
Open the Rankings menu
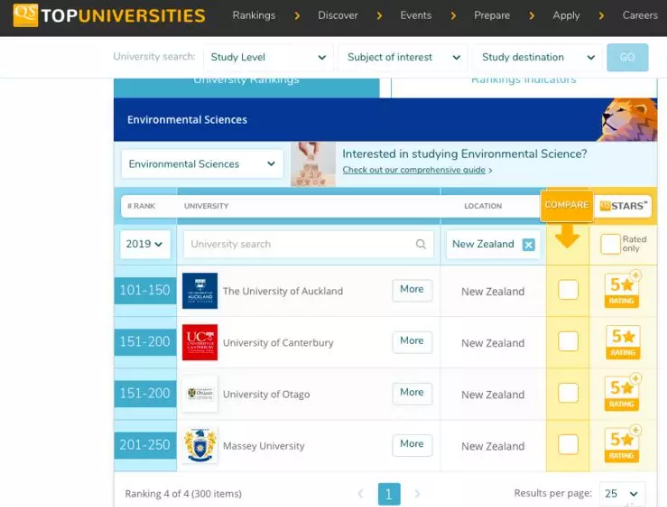pyautogui.click(x=254, y=15)
